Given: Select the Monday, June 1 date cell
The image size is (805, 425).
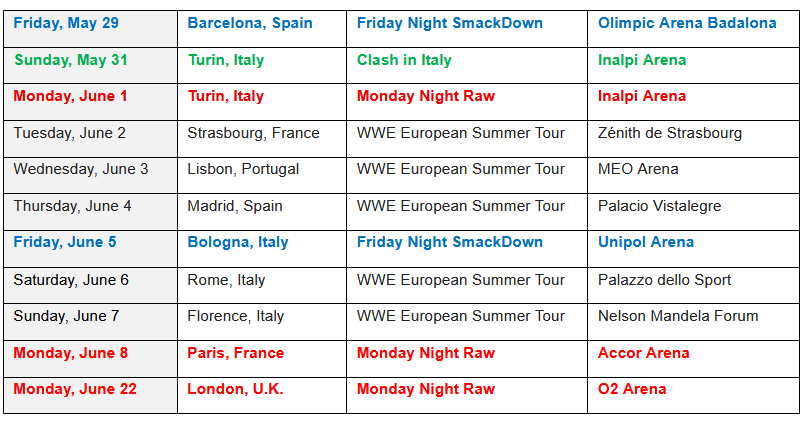Looking at the screenshot, I should 70,96.
